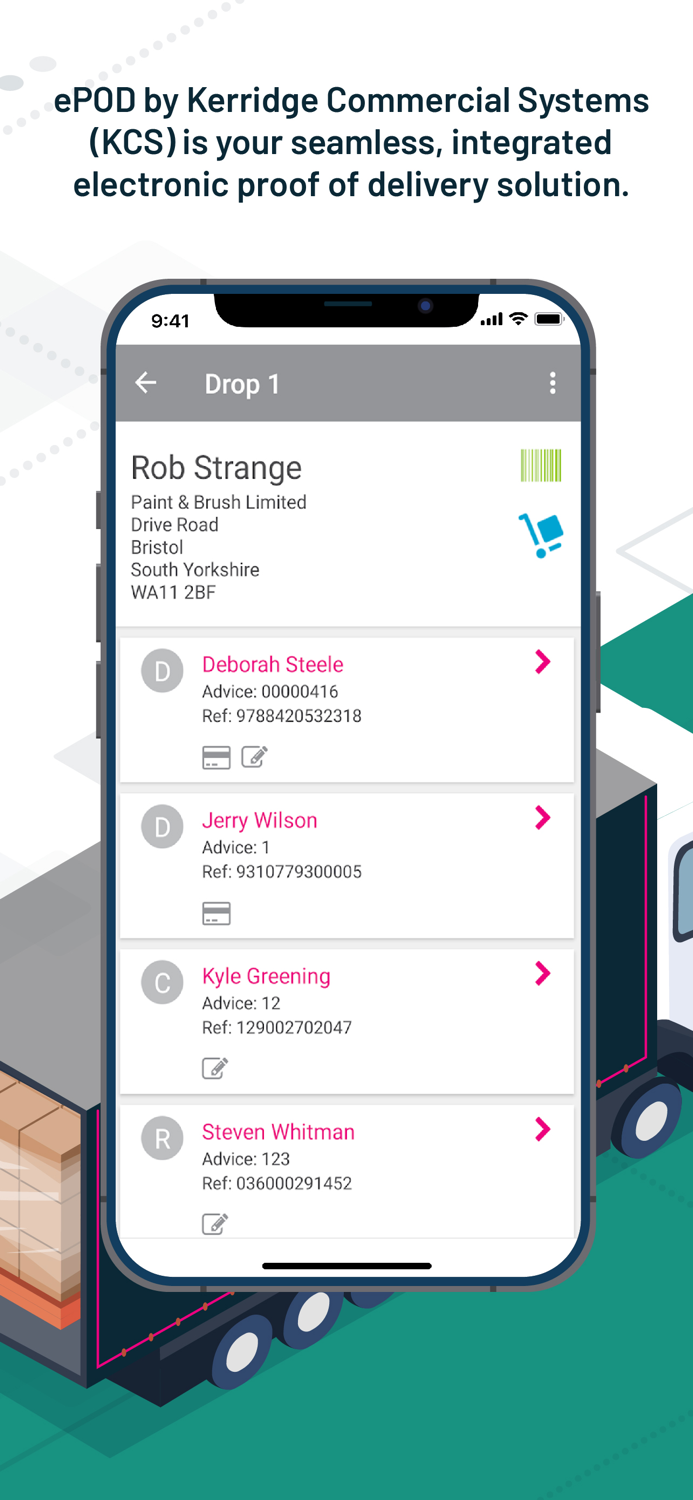Tap the green barcode scan icon
Viewport: 693px width, 1500px height.
[x=541, y=465]
